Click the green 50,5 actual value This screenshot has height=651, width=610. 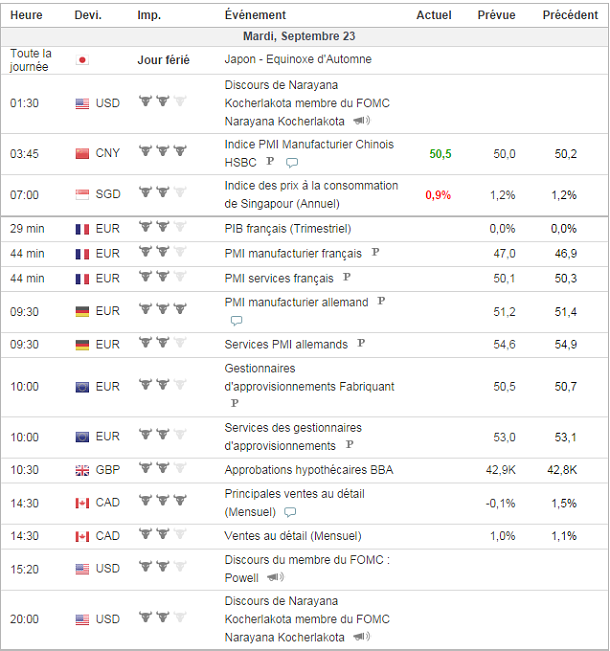pos(440,153)
